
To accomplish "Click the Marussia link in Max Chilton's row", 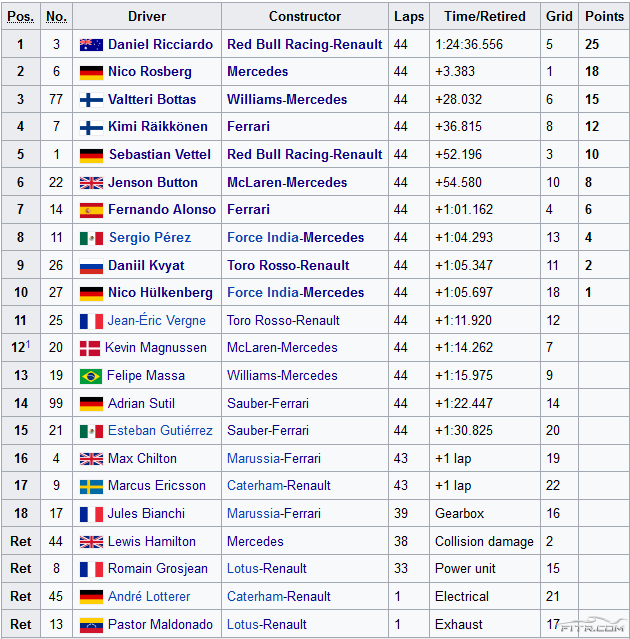I will pos(253,459).
